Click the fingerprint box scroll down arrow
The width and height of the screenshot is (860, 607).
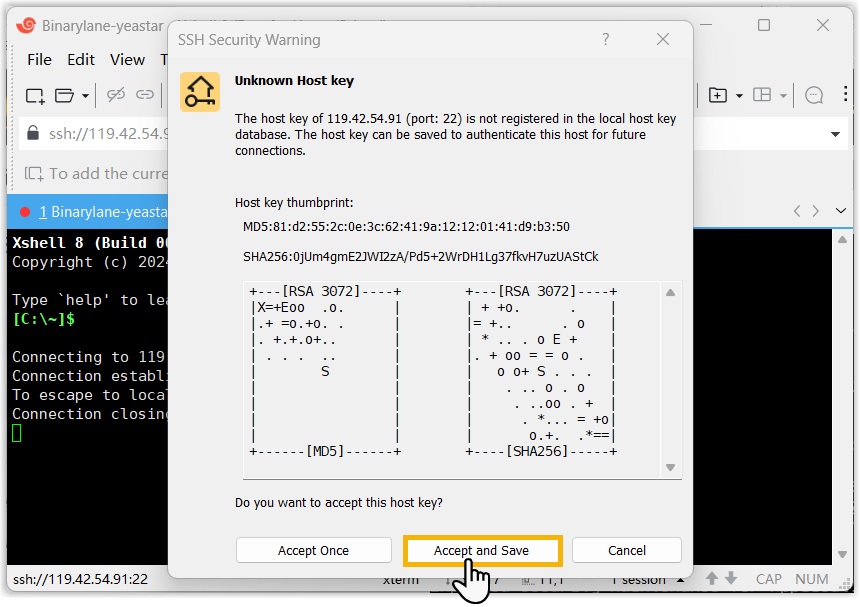pos(670,467)
